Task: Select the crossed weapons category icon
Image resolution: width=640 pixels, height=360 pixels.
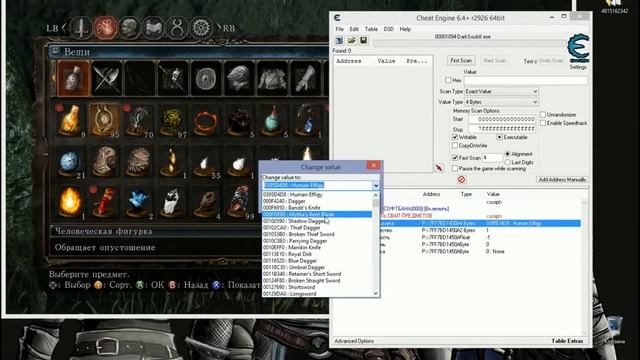Action: (x=107, y=78)
